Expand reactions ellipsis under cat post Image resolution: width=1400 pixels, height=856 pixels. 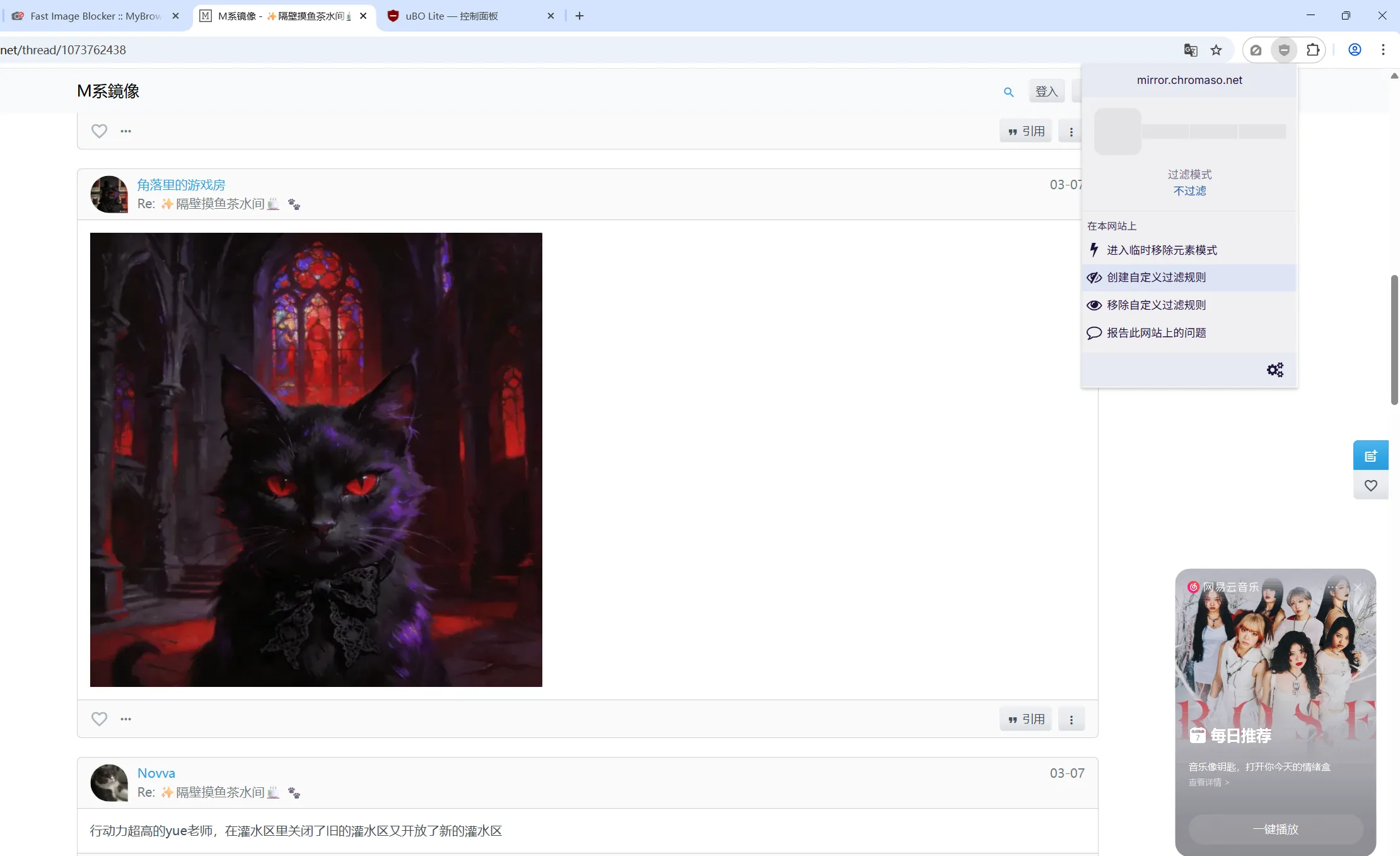point(126,719)
